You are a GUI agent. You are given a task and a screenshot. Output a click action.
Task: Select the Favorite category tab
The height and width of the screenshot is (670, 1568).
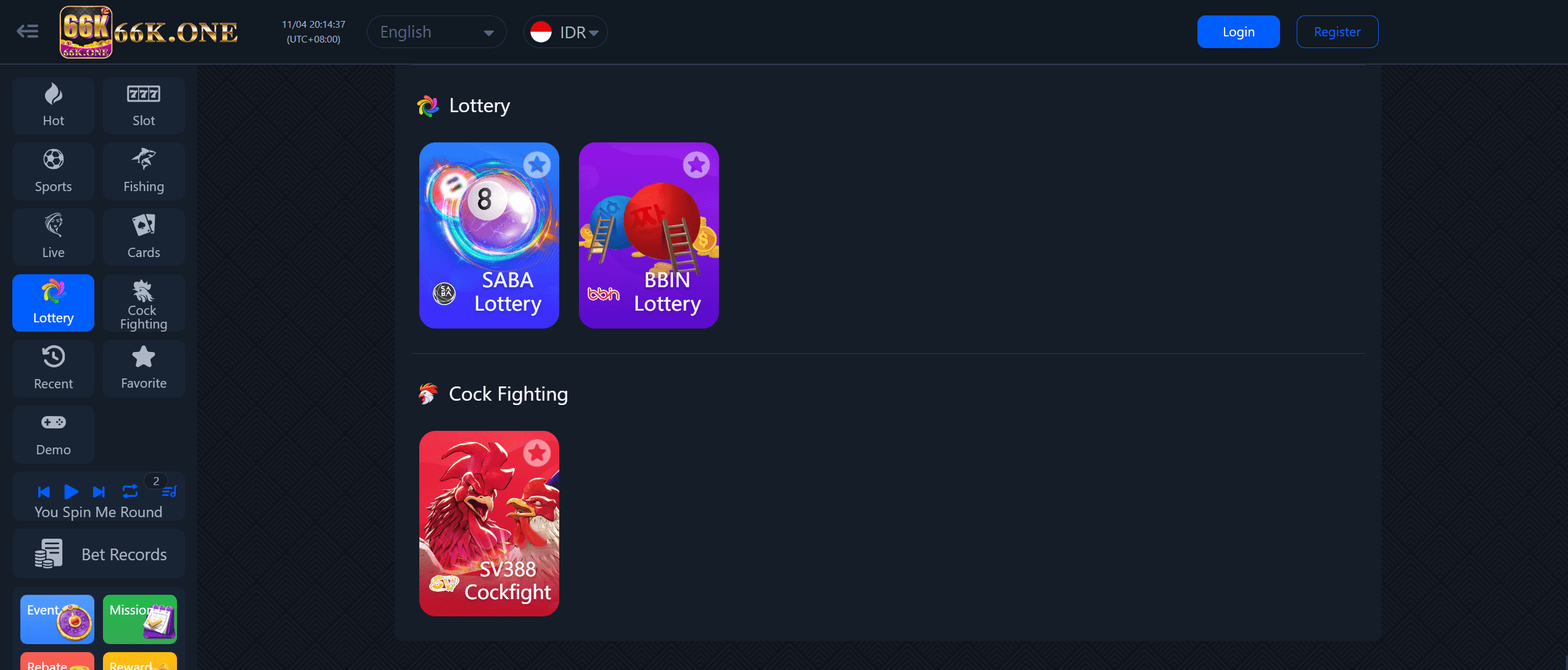144,369
